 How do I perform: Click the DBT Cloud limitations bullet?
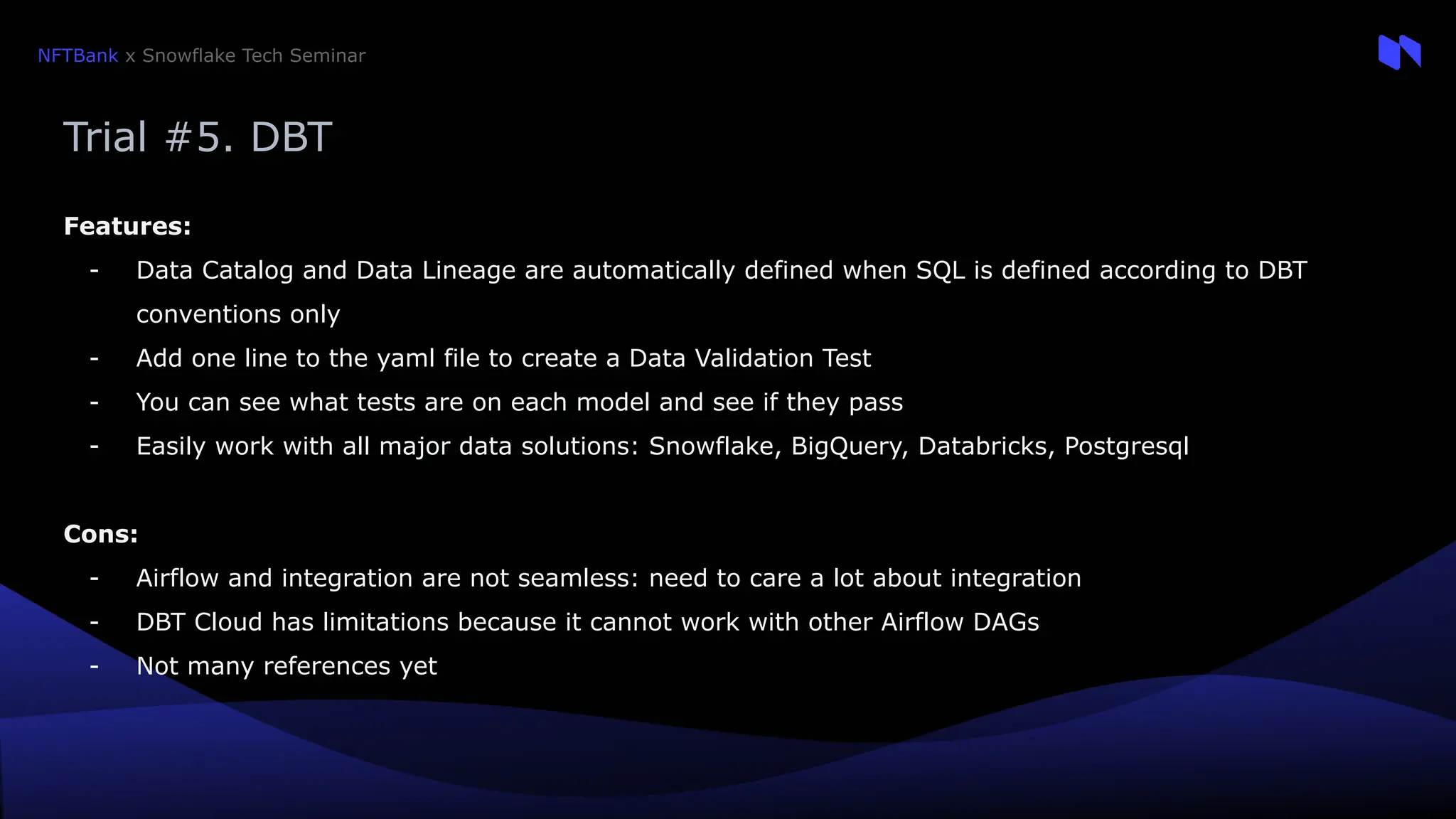(588, 622)
